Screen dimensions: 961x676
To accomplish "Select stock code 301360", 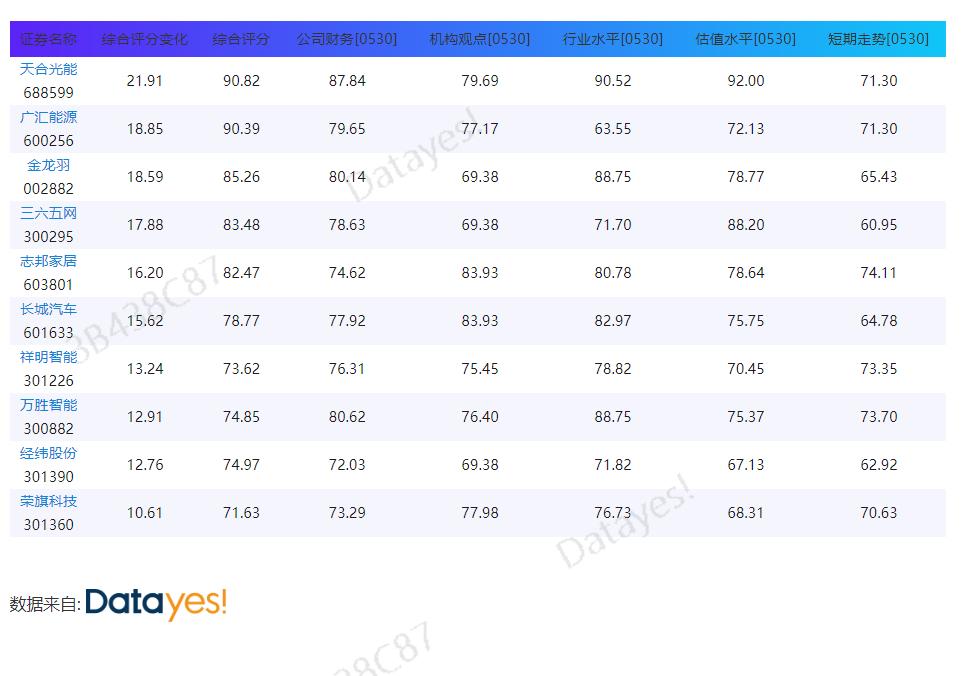I will pos(48,525).
